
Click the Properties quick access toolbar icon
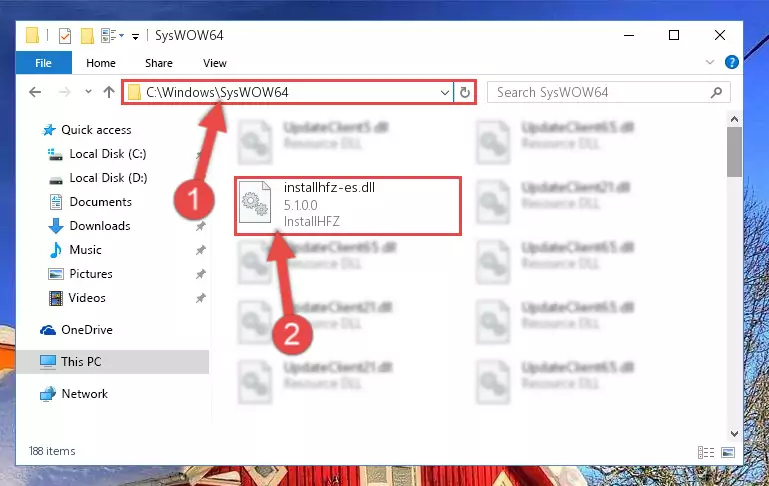coord(65,36)
